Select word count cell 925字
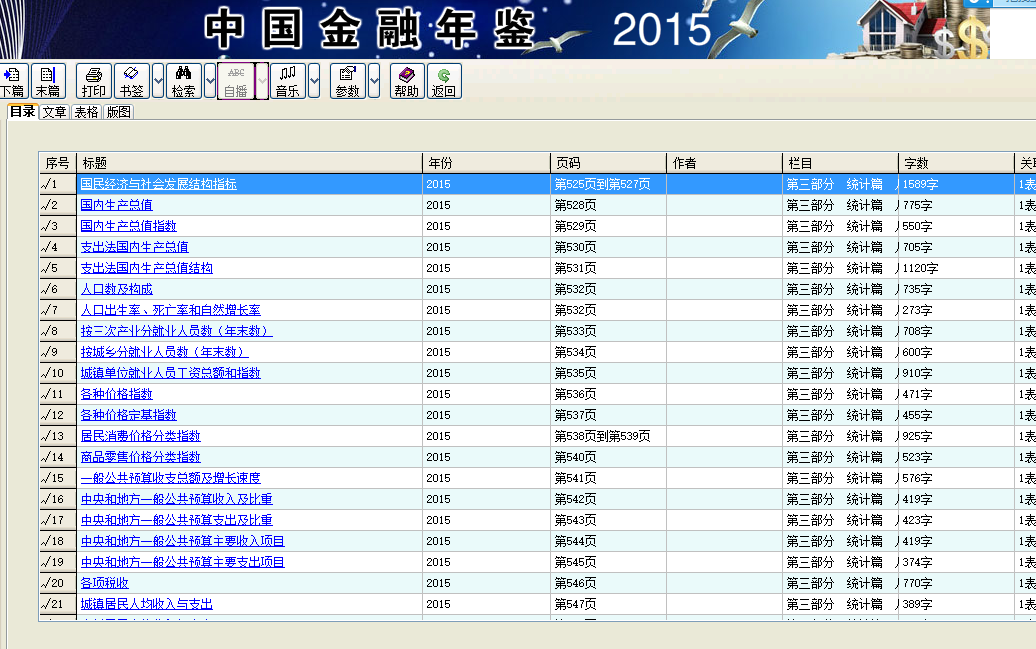 tap(956, 436)
